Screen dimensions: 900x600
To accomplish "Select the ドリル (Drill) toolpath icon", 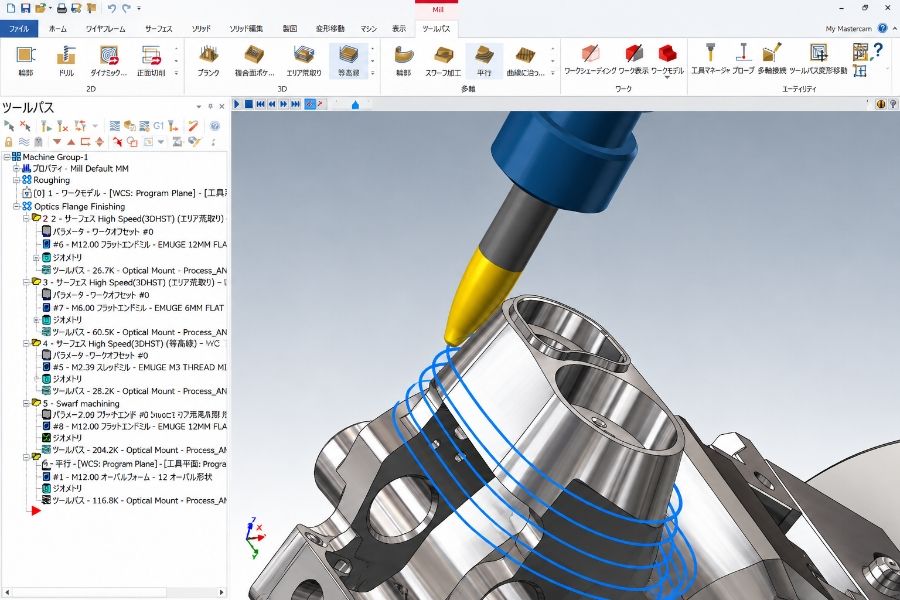I will point(67,60).
